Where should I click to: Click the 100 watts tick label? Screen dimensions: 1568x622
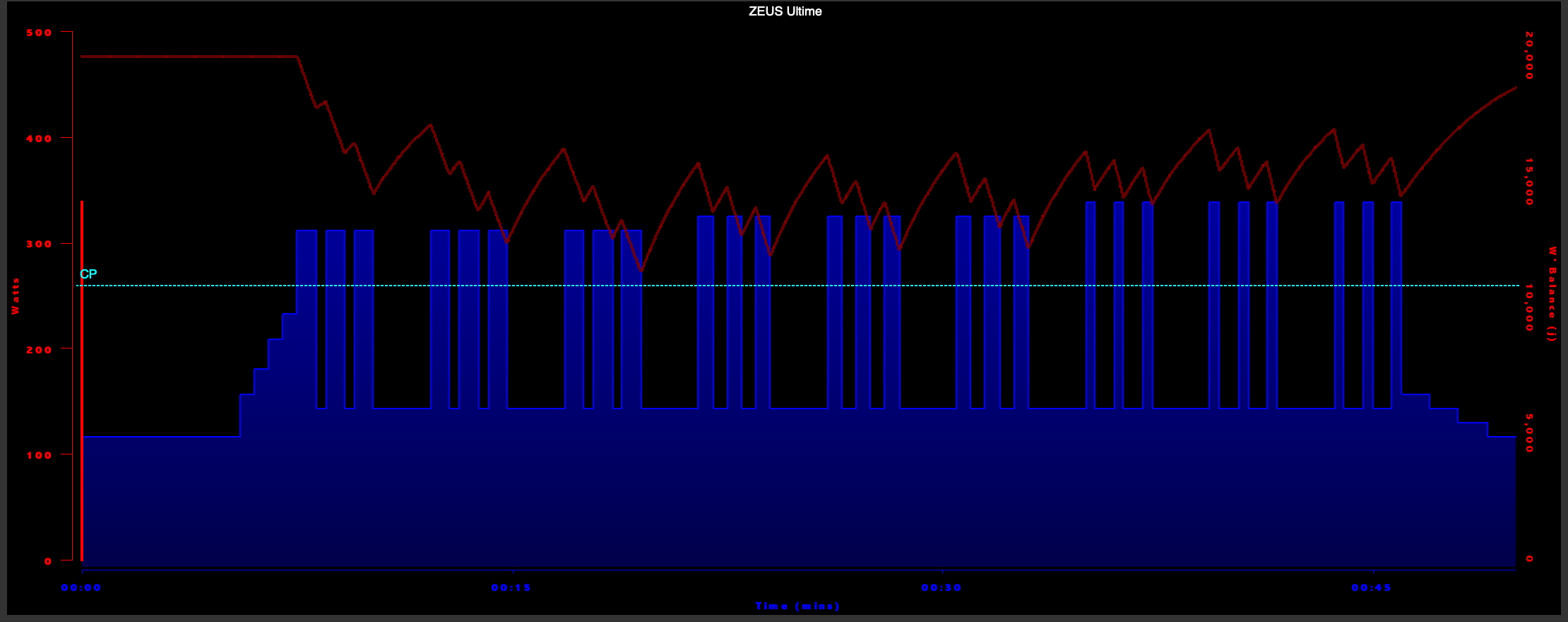click(39, 455)
